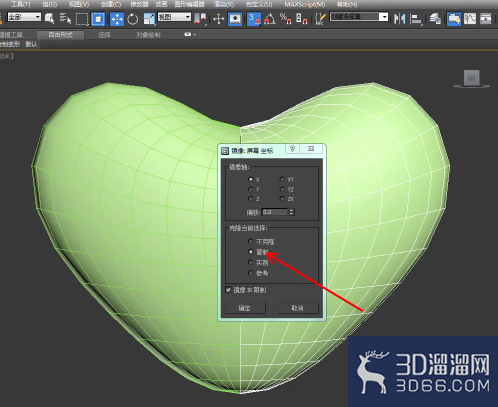498x407 pixels.
Task: Switch to the 自由形式 ribbon tab
Action: click(60, 35)
